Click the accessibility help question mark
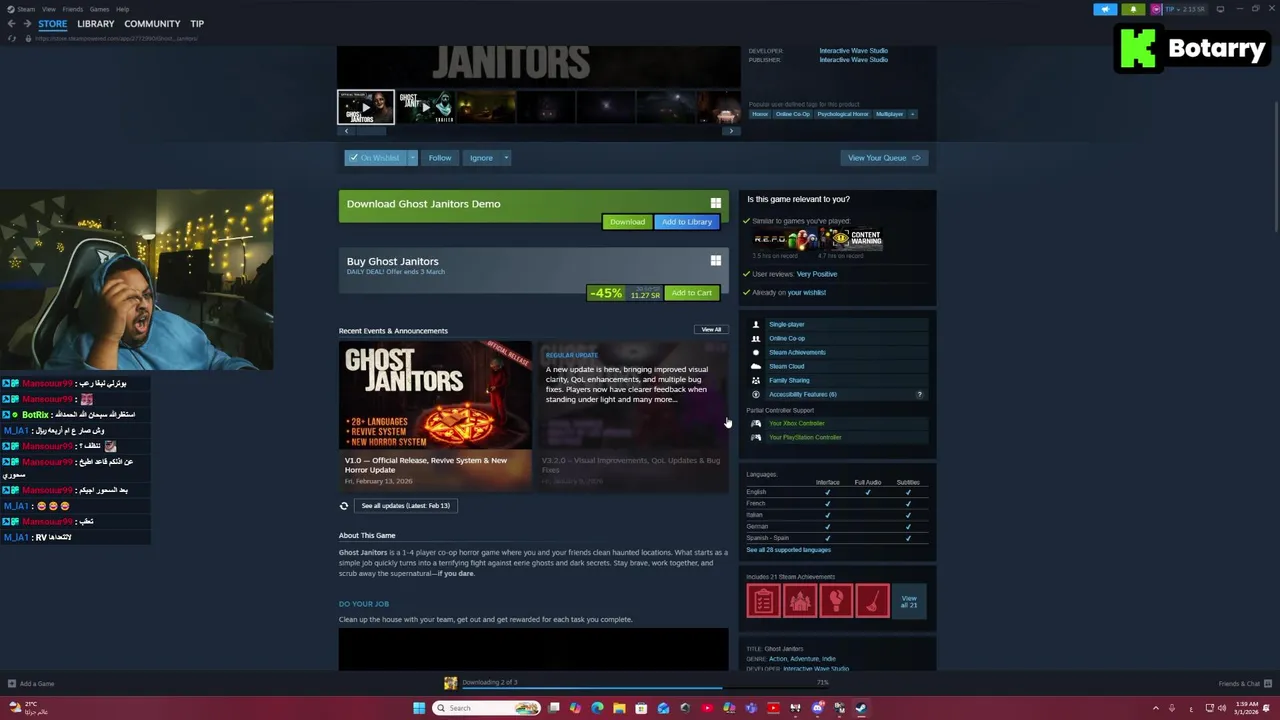Image resolution: width=1280 pixels, height=720 pixels. click(920, 395)
